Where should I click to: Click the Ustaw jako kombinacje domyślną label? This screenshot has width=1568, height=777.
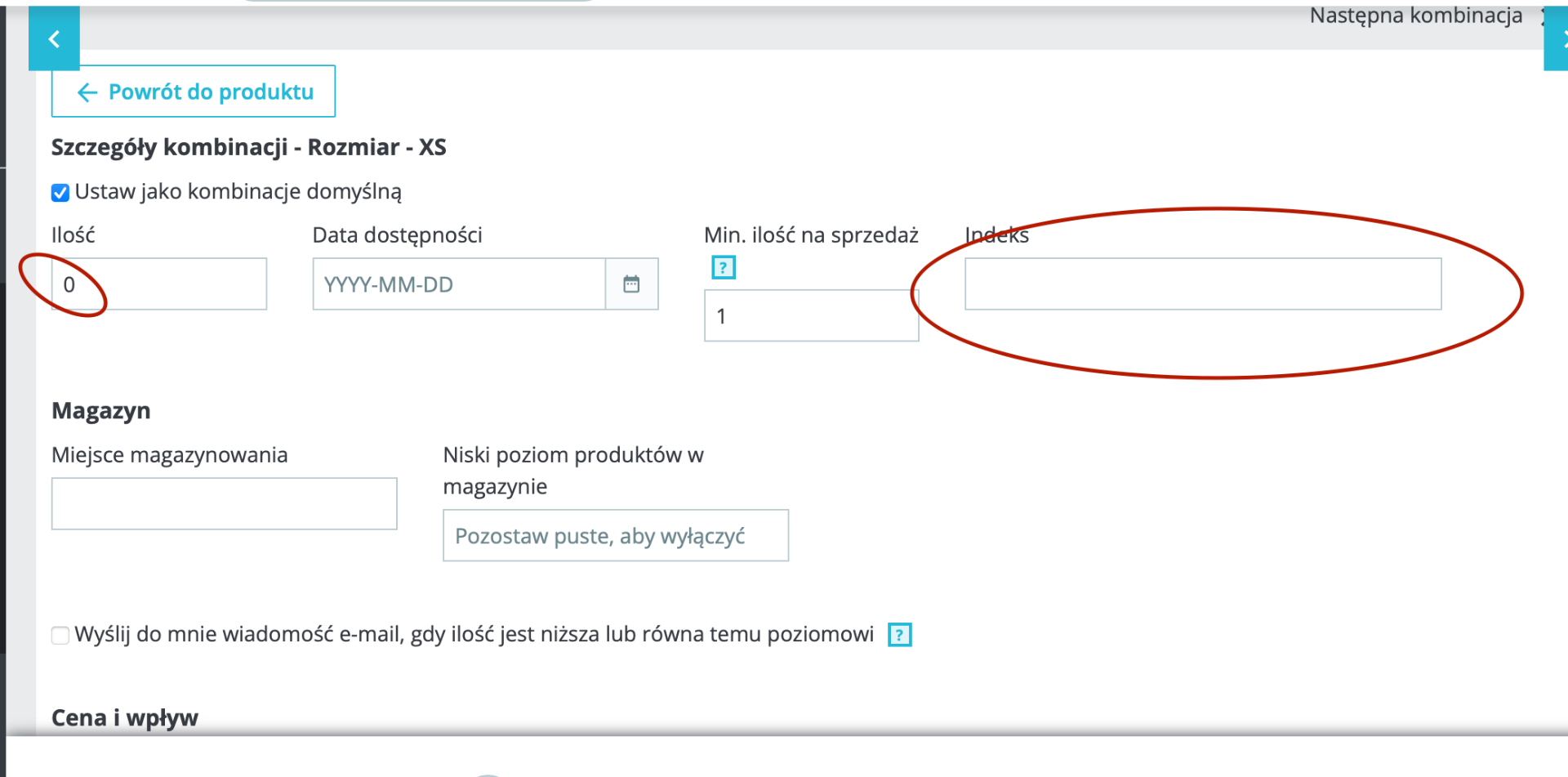(x=238, y=192)
